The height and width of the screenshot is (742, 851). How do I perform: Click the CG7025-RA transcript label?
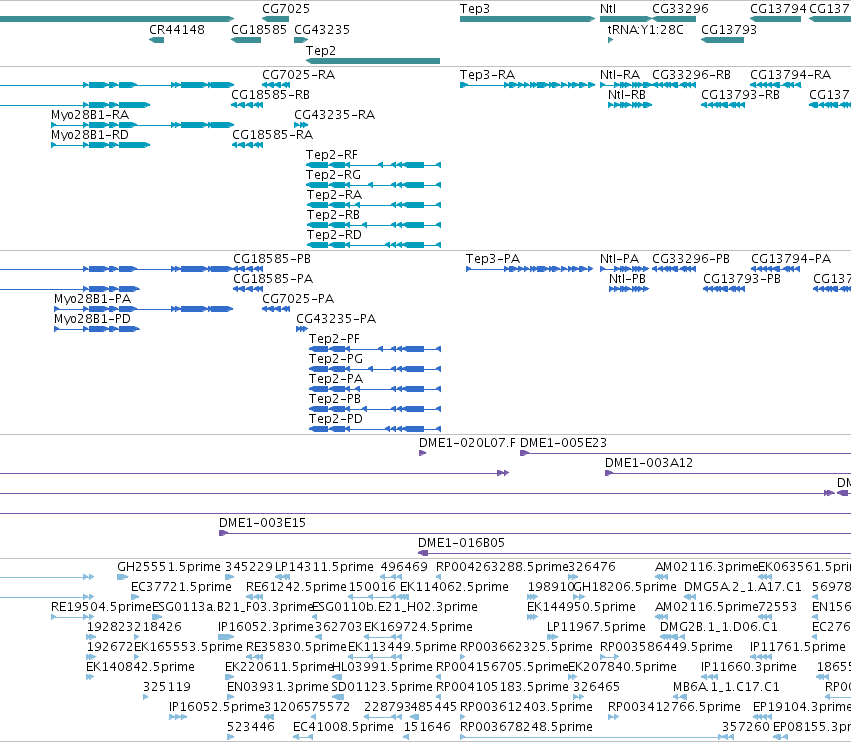(x=299, y=74)
